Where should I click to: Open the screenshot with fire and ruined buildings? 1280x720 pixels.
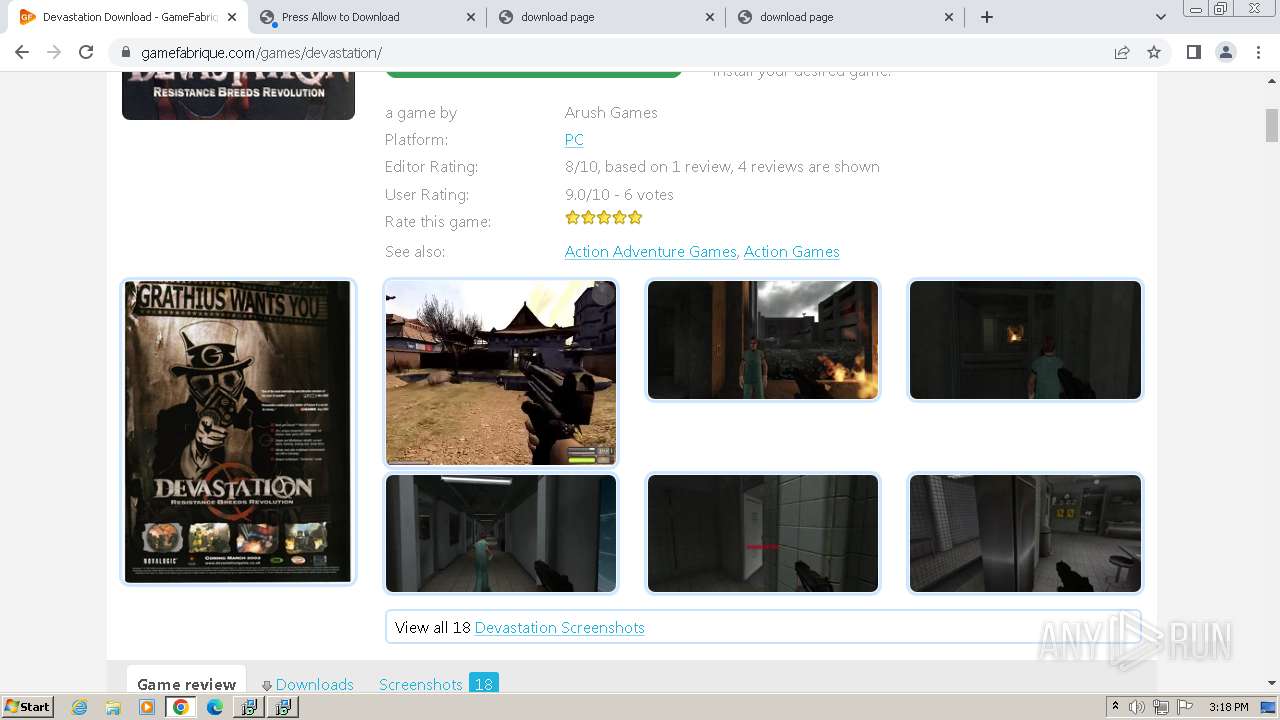763,339
